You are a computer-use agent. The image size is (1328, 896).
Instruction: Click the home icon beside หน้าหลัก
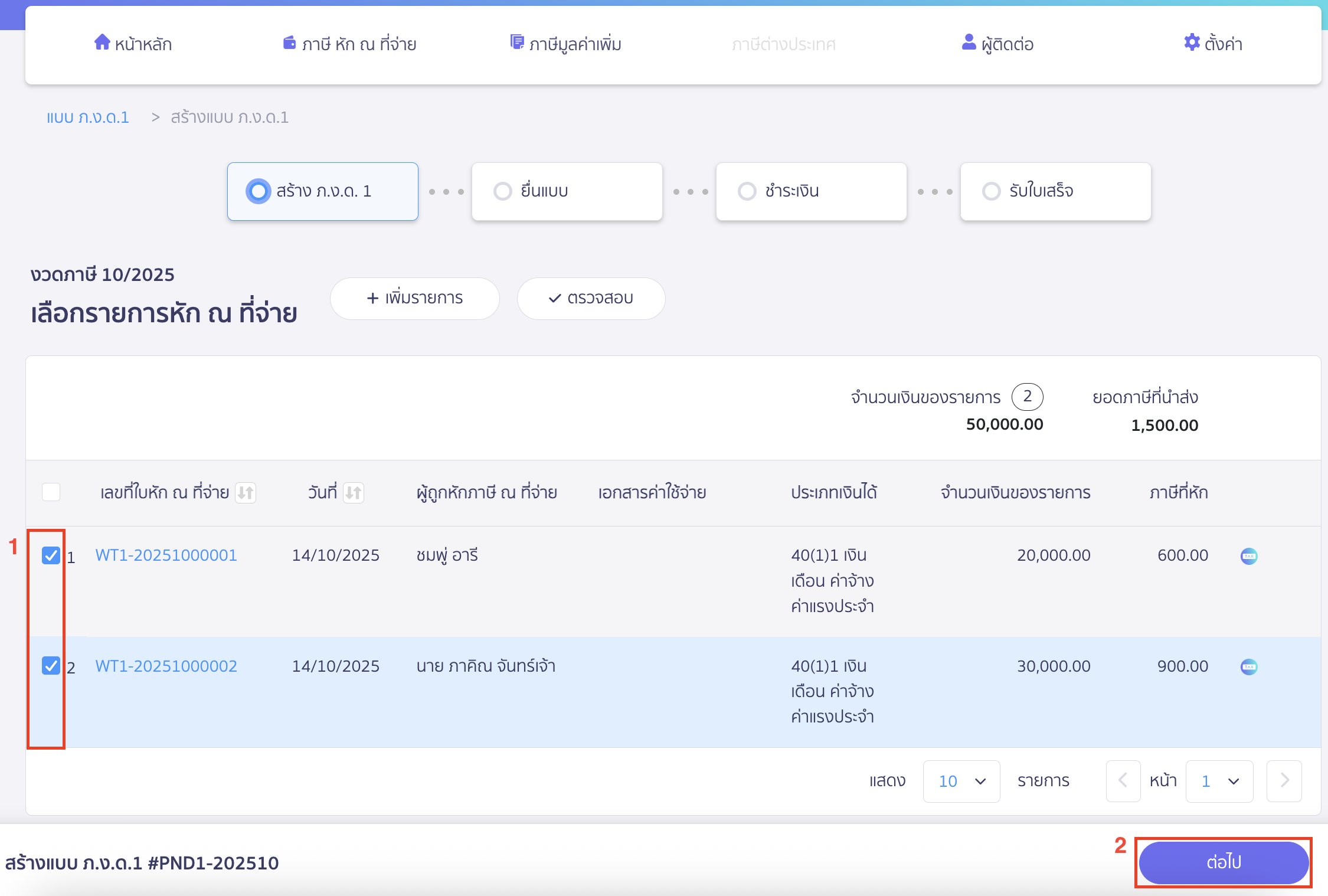102,42
